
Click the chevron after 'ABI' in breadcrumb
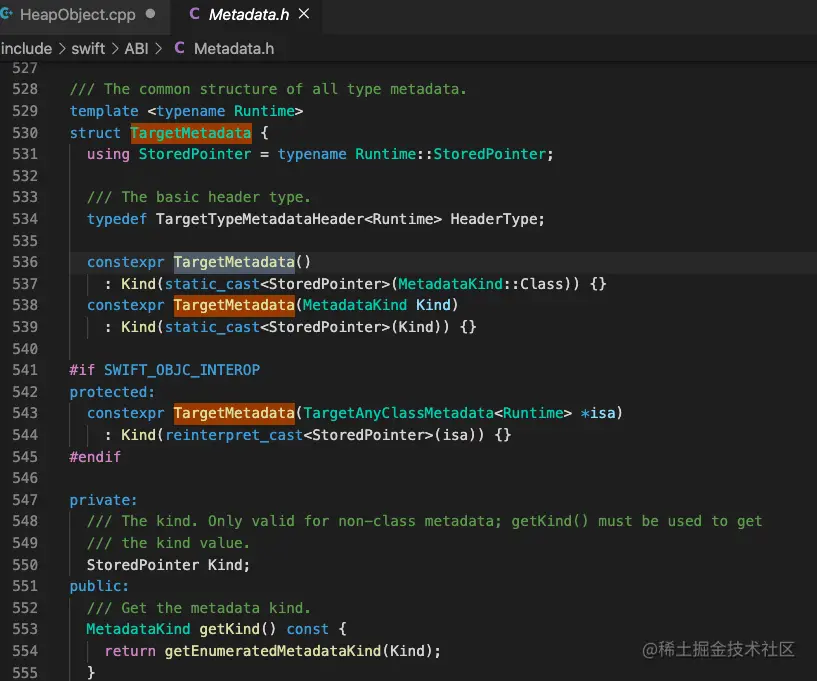[158, 48]
